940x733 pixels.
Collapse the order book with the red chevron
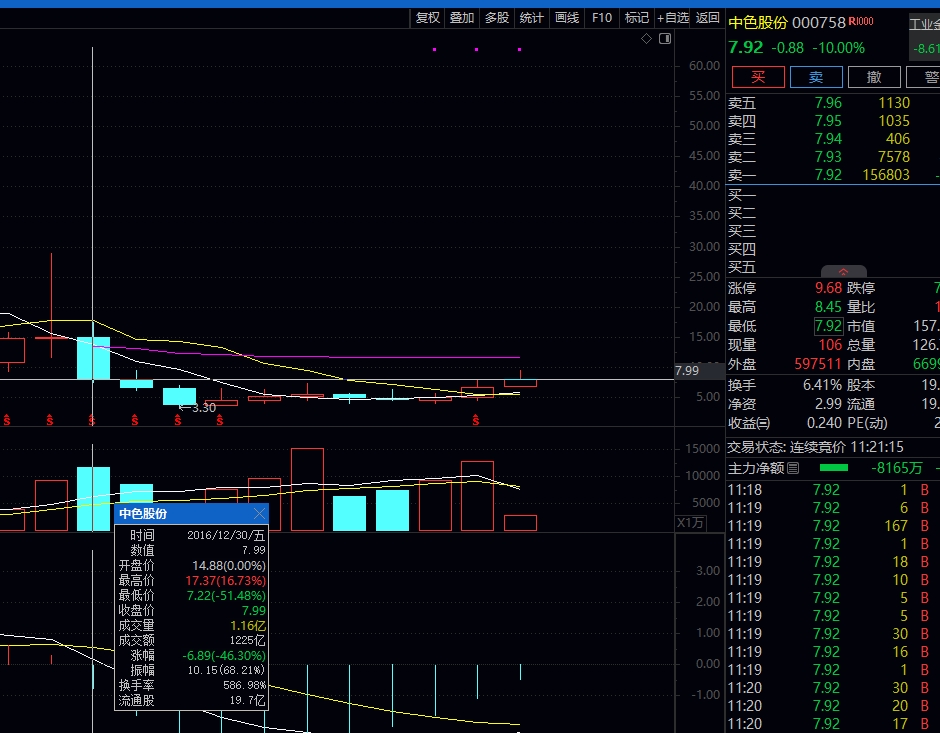(x=843, y=272)
